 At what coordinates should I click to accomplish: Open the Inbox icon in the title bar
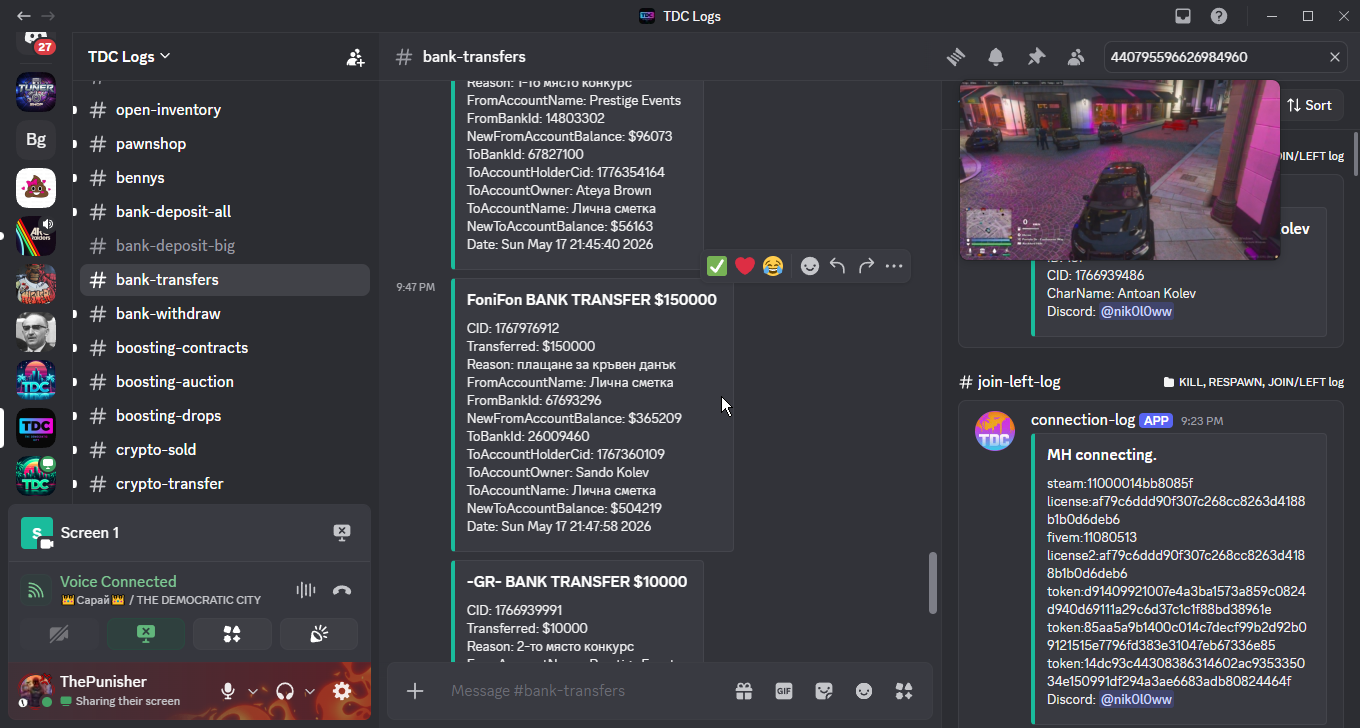[x=1184, y=16]
